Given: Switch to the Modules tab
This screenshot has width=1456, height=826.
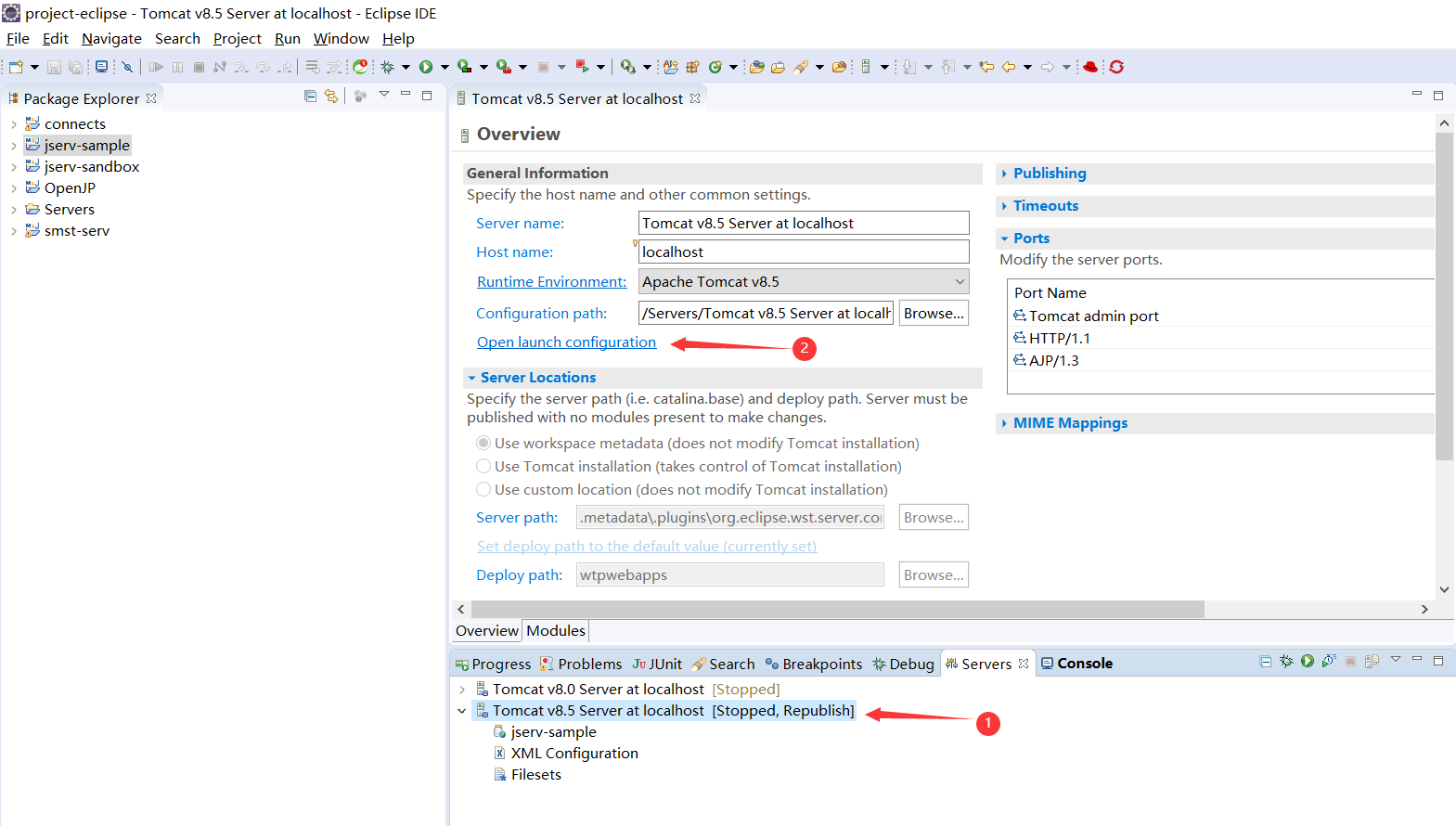Looking at the screenshot, I should [x=556, y=631].
